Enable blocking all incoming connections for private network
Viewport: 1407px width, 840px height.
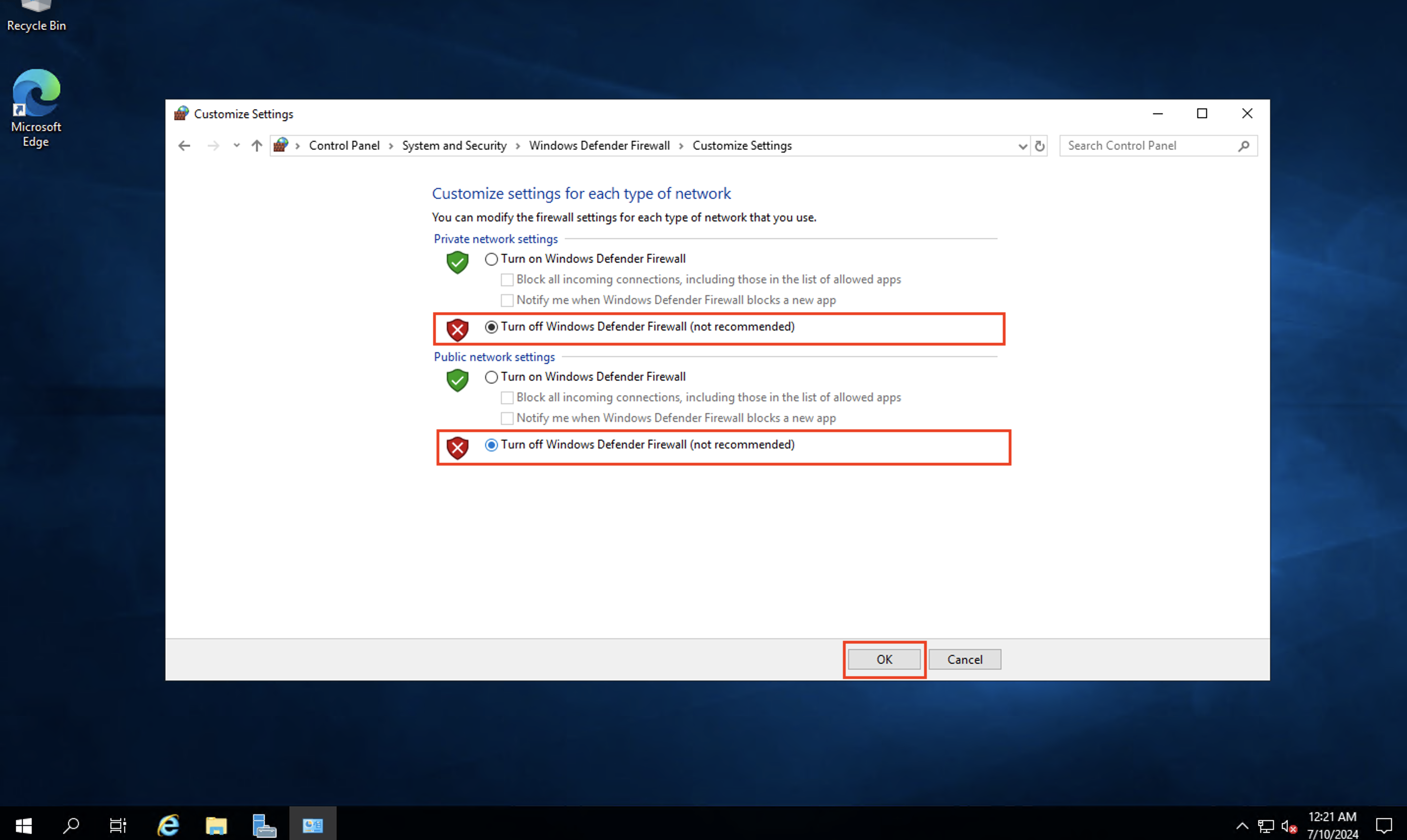tap(506, 279)
